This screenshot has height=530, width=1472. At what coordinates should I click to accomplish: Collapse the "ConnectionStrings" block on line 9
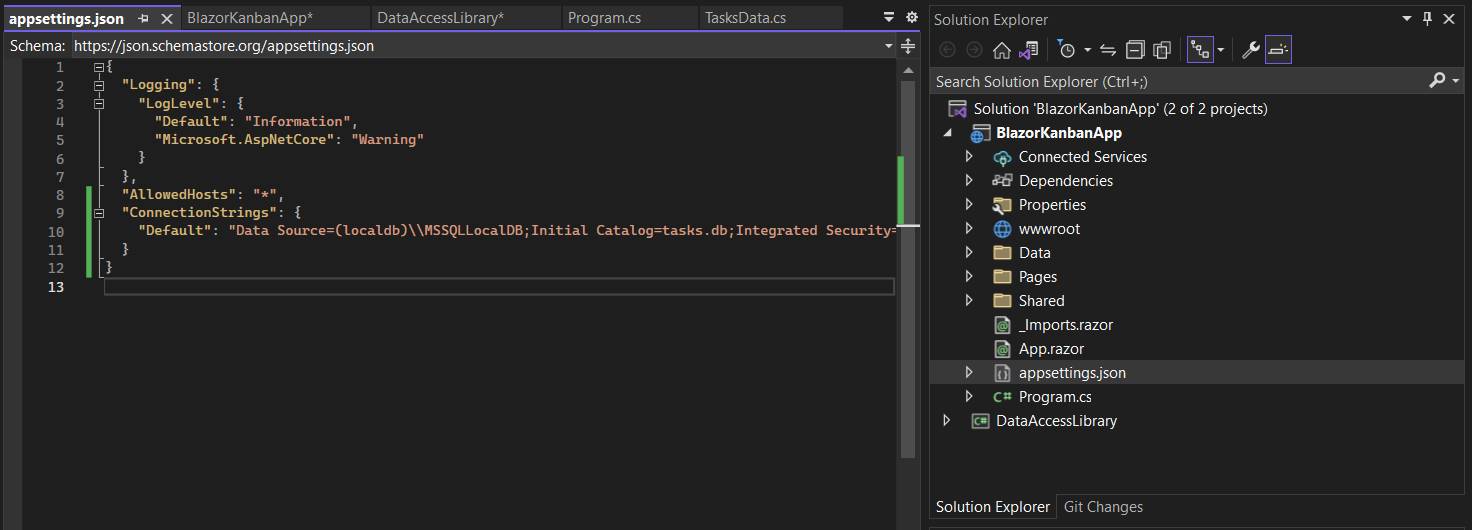[x=99, y=213]
